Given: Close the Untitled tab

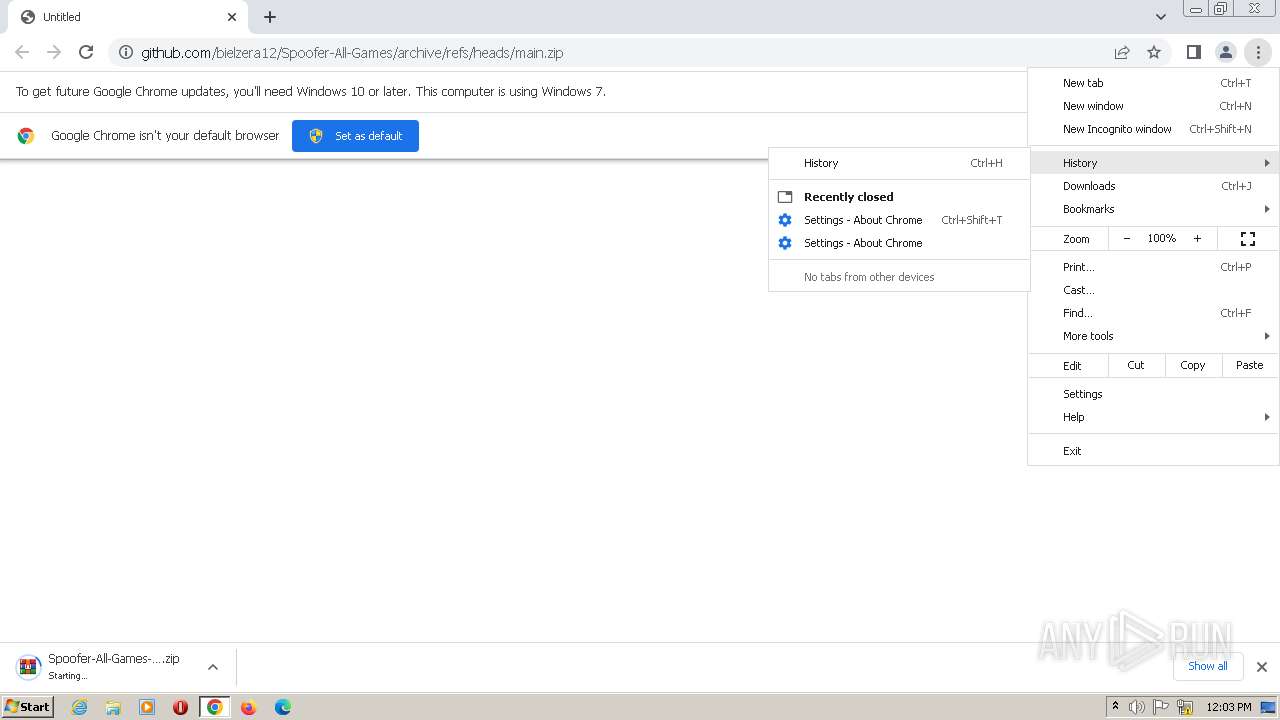Looking at the screenshot, I should [232, 17].
